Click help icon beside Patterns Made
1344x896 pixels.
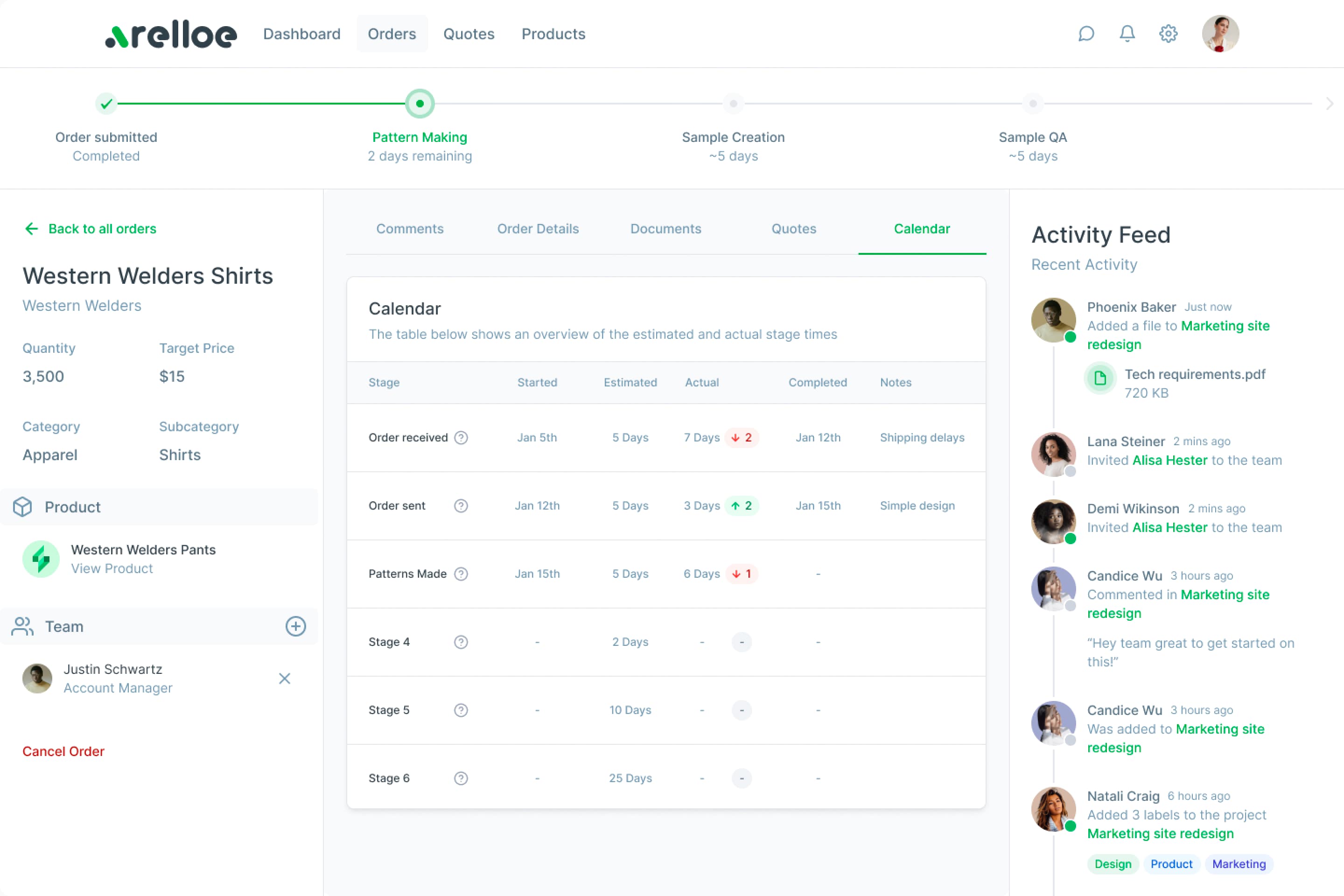point(461,574)
